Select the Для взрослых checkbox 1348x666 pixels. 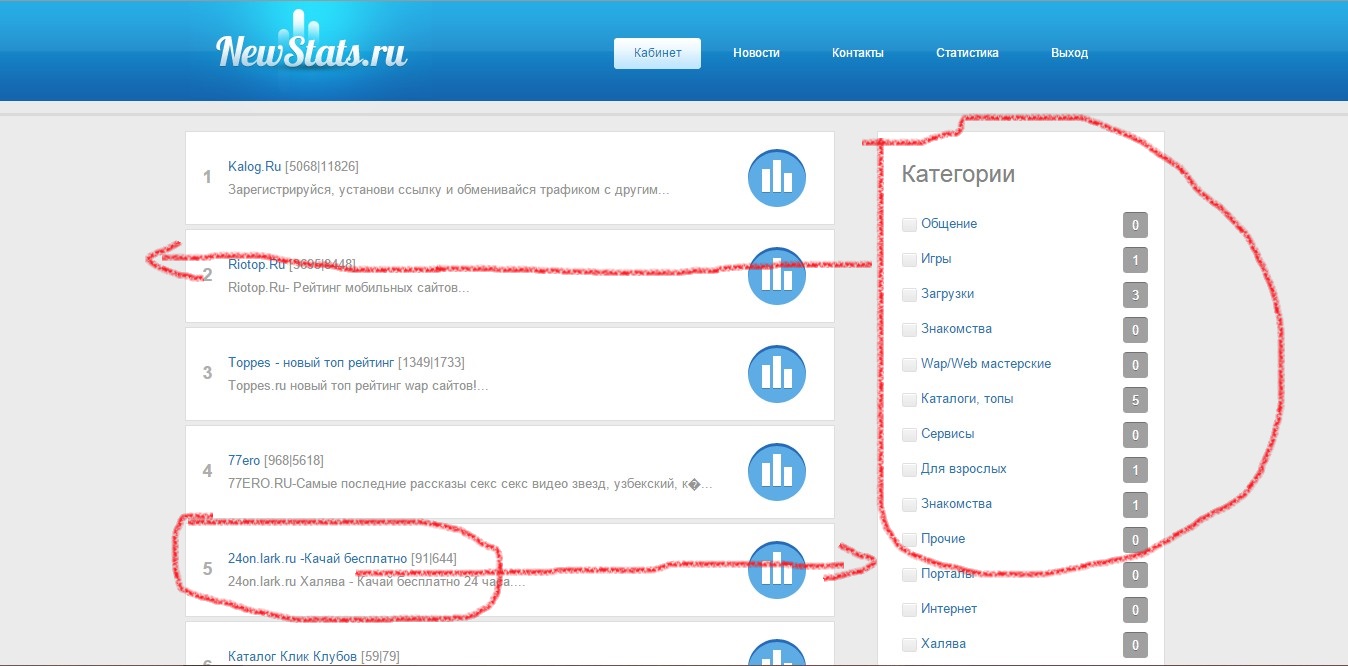pyautogui.click(x=909, y=469)
